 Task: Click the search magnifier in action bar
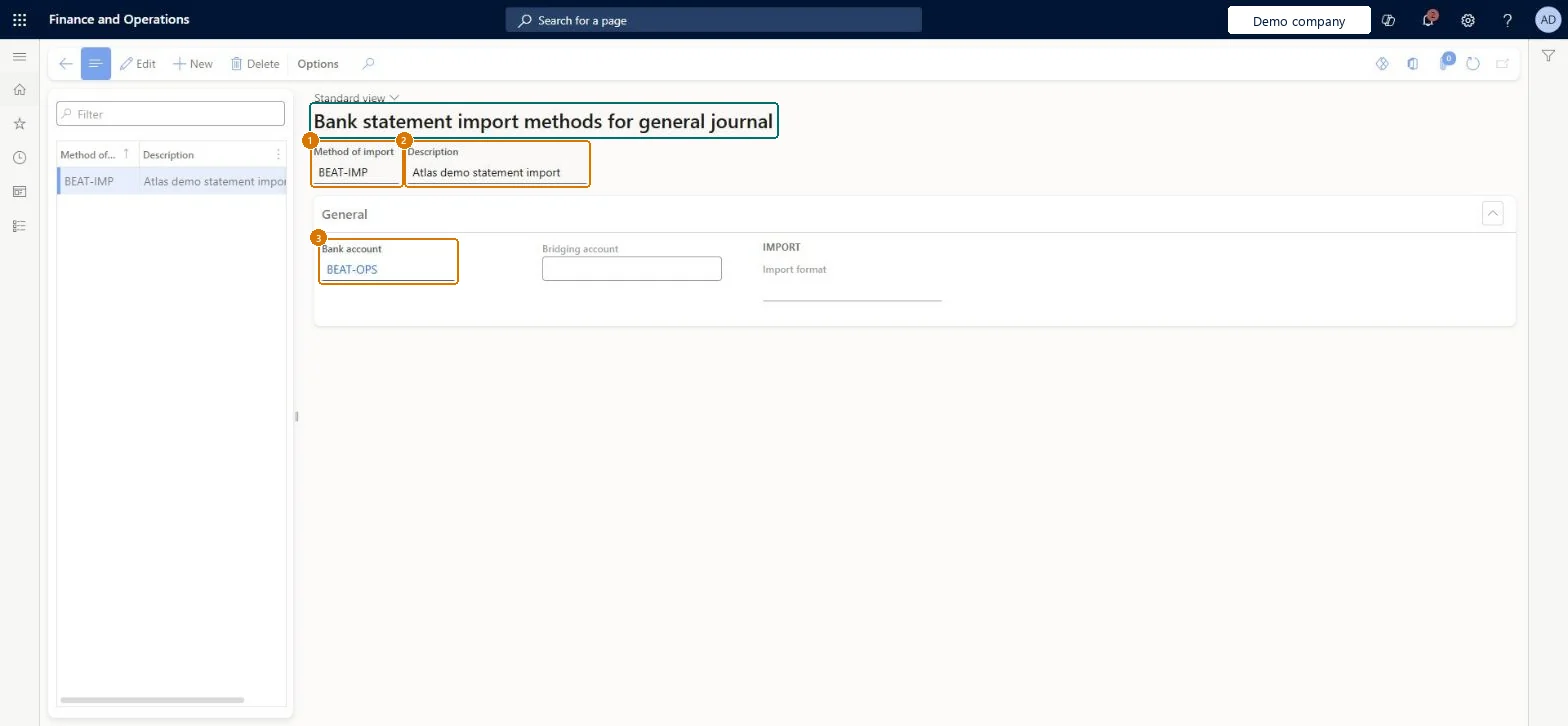(368, 64)
